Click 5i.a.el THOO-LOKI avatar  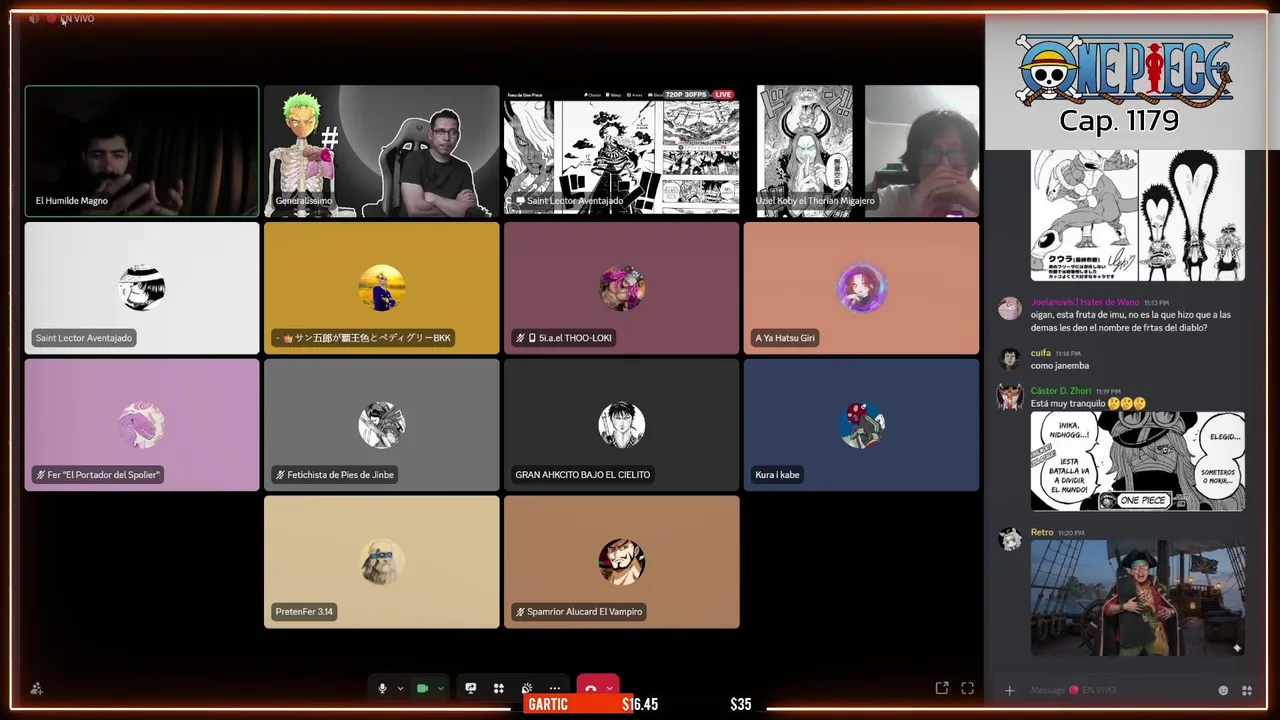622,288
